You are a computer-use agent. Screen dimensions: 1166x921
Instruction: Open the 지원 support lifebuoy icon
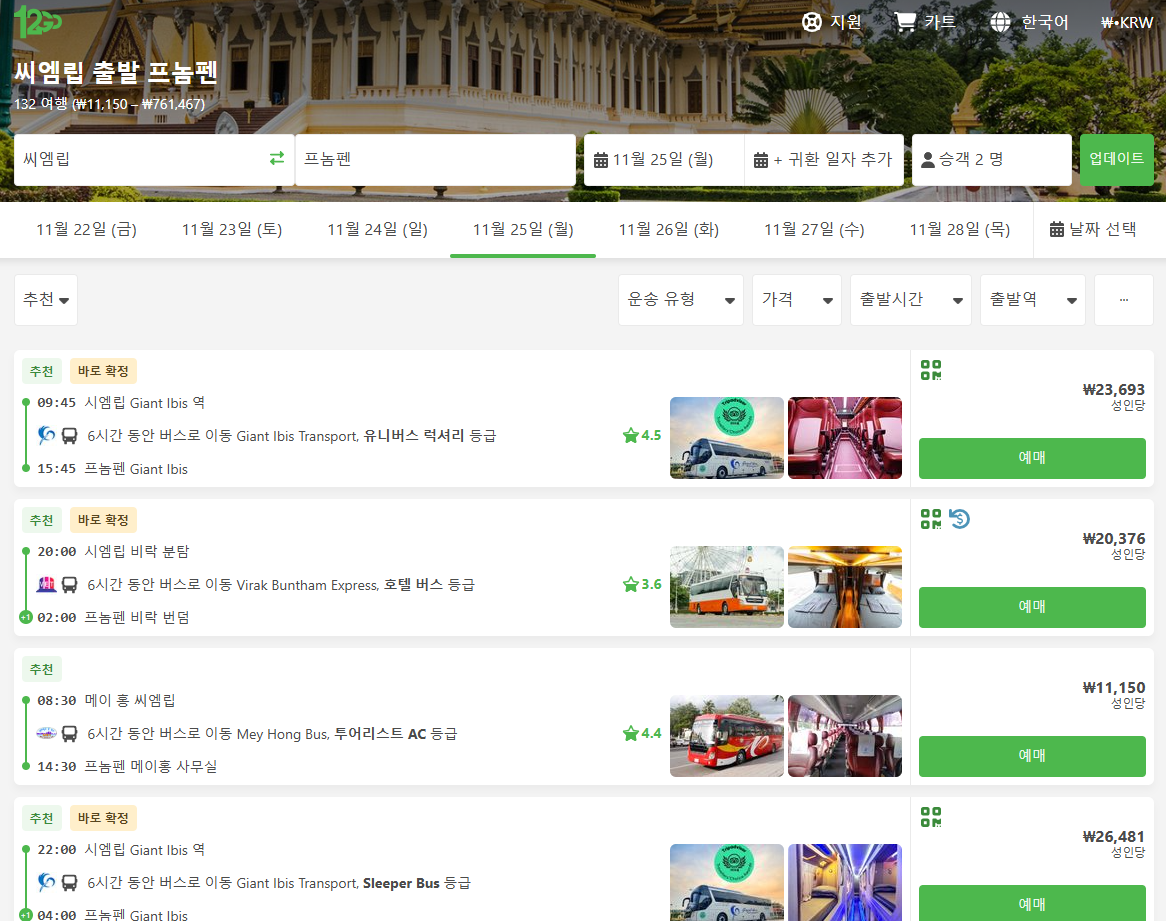pyautogui.click(x=811, y=22)
